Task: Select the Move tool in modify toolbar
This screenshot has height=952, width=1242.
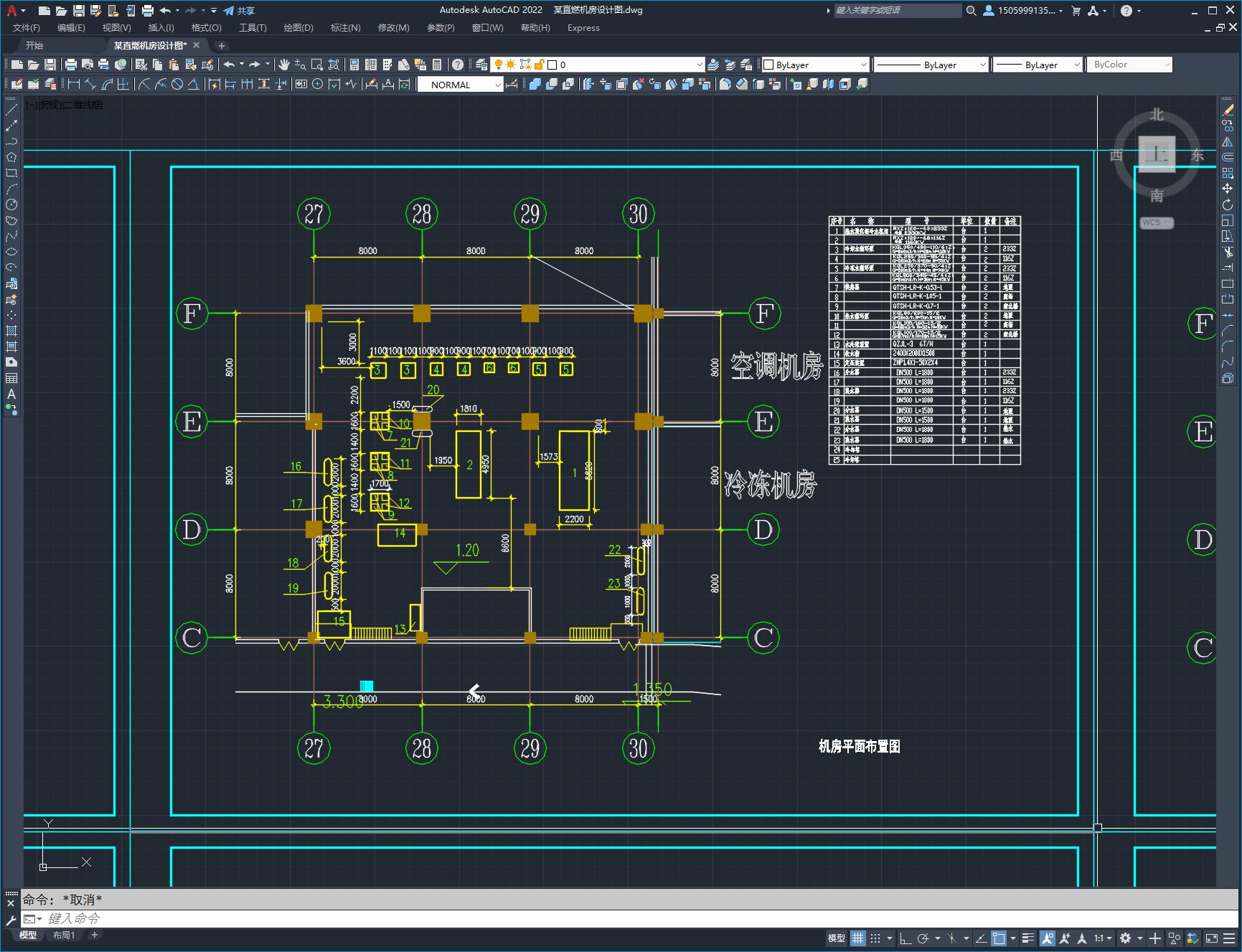Action: [x=1228, y=189]
